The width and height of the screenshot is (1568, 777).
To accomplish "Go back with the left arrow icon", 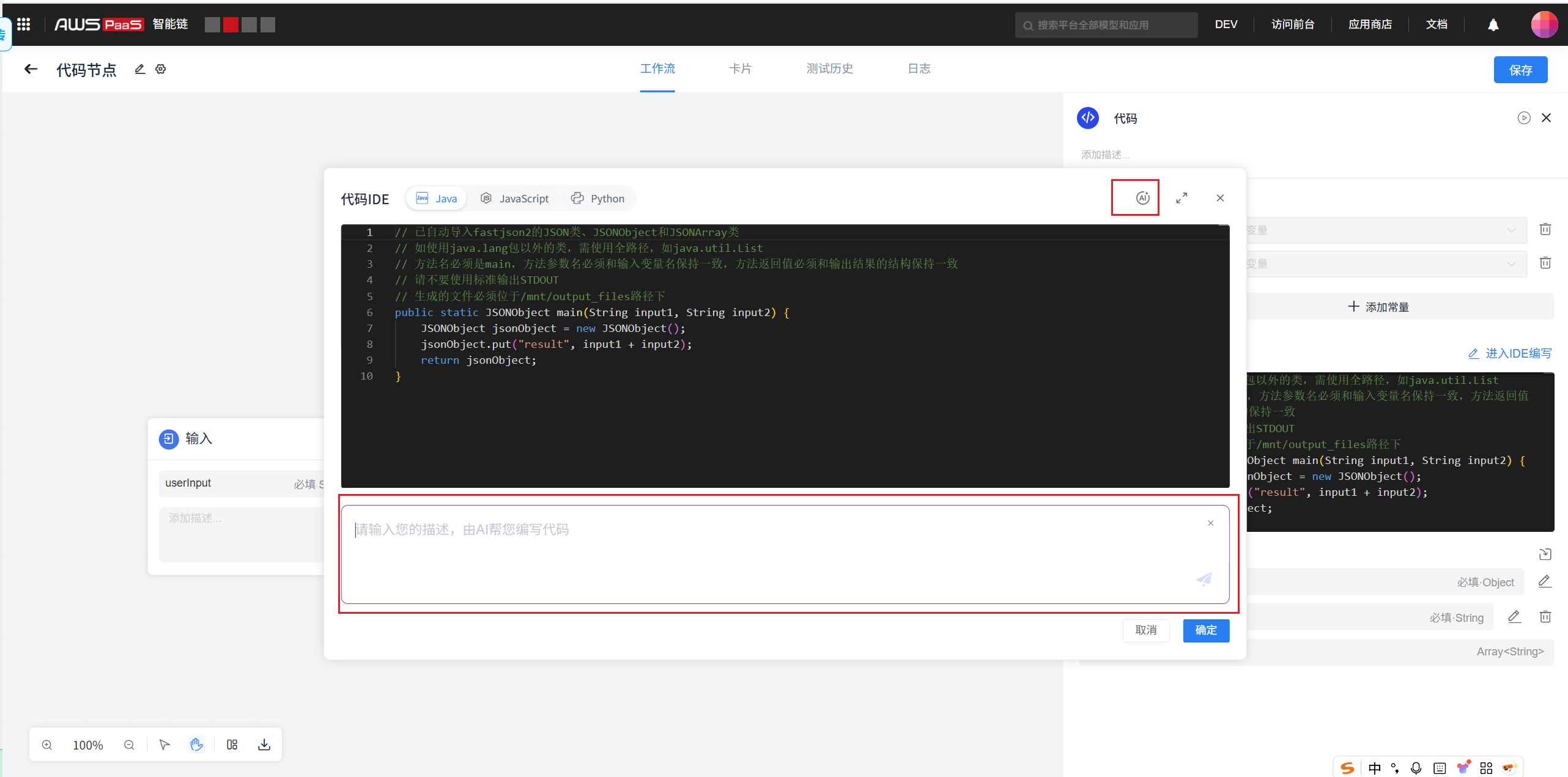I will pos(31,69).
